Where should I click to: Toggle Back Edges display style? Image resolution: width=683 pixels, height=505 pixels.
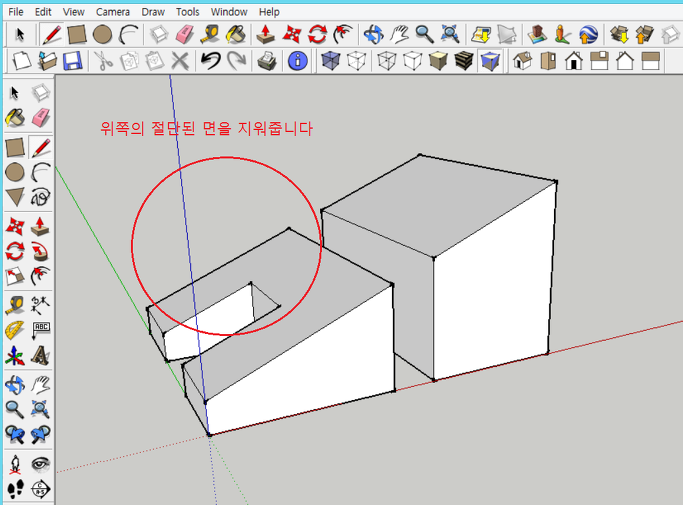(356, 61)
